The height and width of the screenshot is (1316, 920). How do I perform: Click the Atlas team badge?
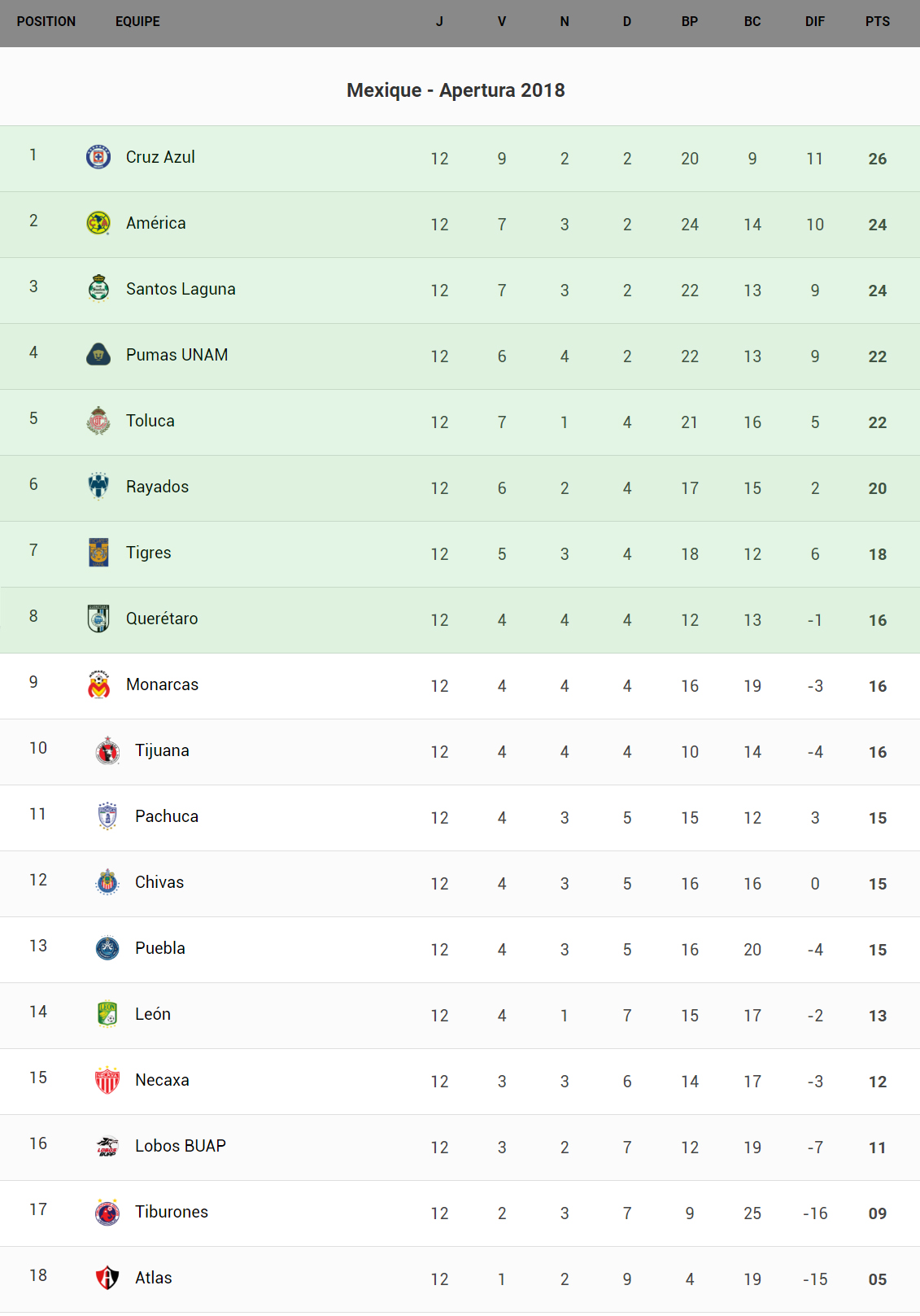point(107,1278)
